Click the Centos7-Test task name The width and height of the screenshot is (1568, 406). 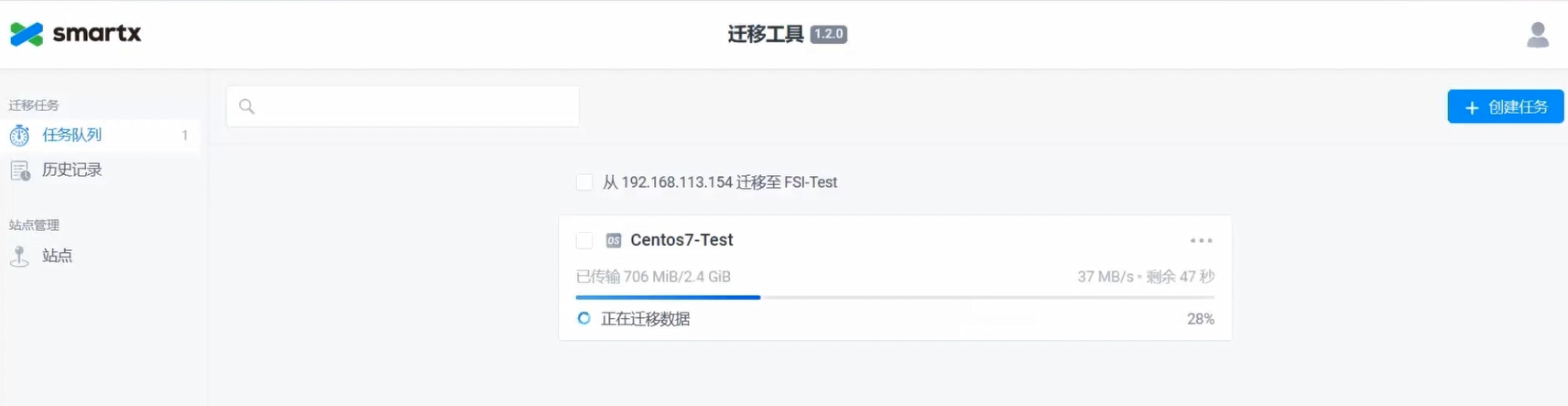pos(681,240)
